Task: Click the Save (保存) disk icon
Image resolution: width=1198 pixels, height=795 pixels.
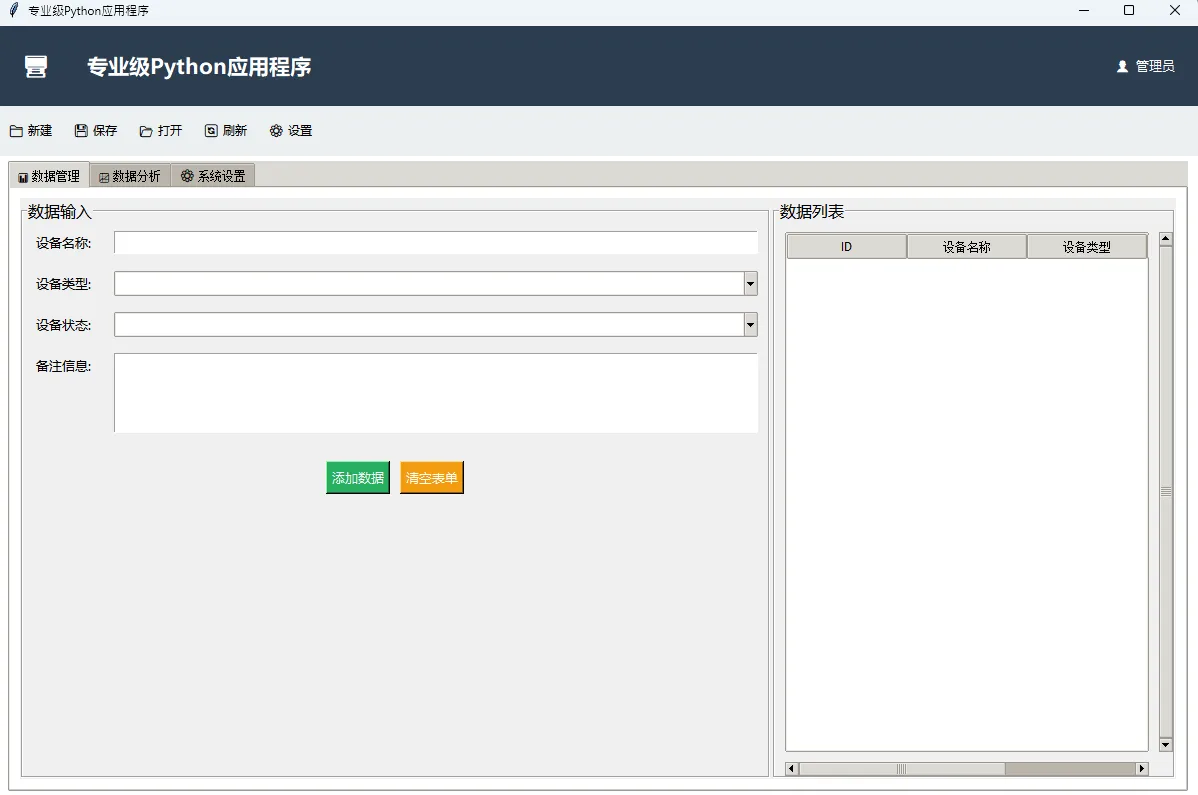Action: point(81,131)
